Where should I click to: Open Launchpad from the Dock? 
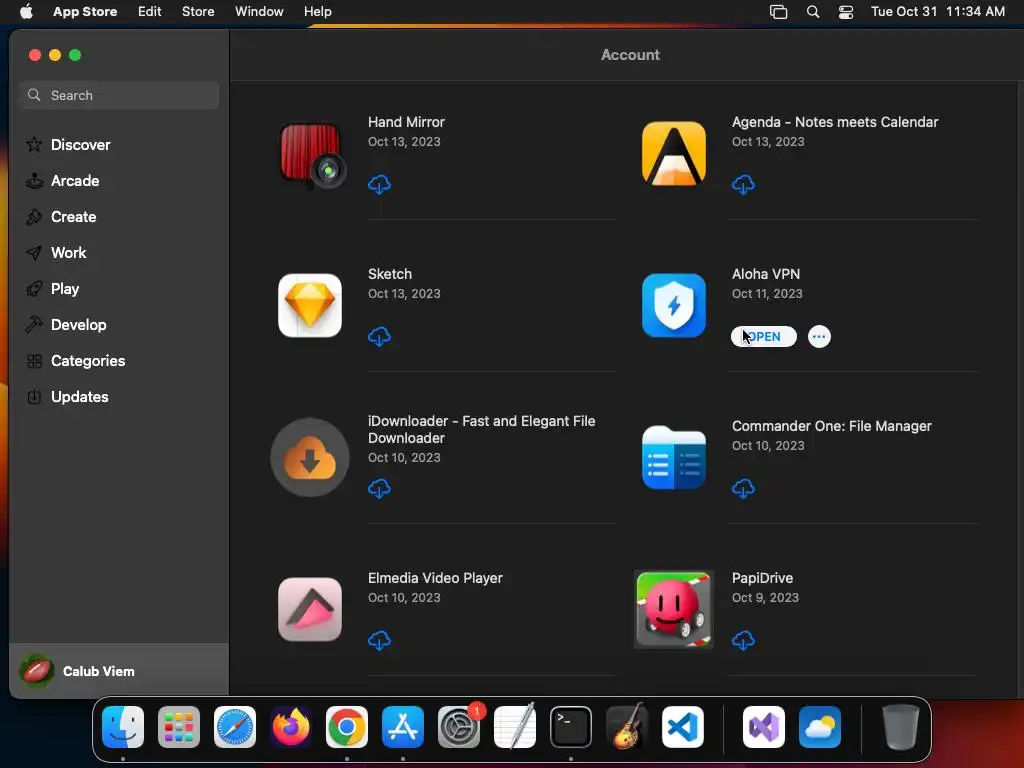pyautogui.click(x=179, y=726)
